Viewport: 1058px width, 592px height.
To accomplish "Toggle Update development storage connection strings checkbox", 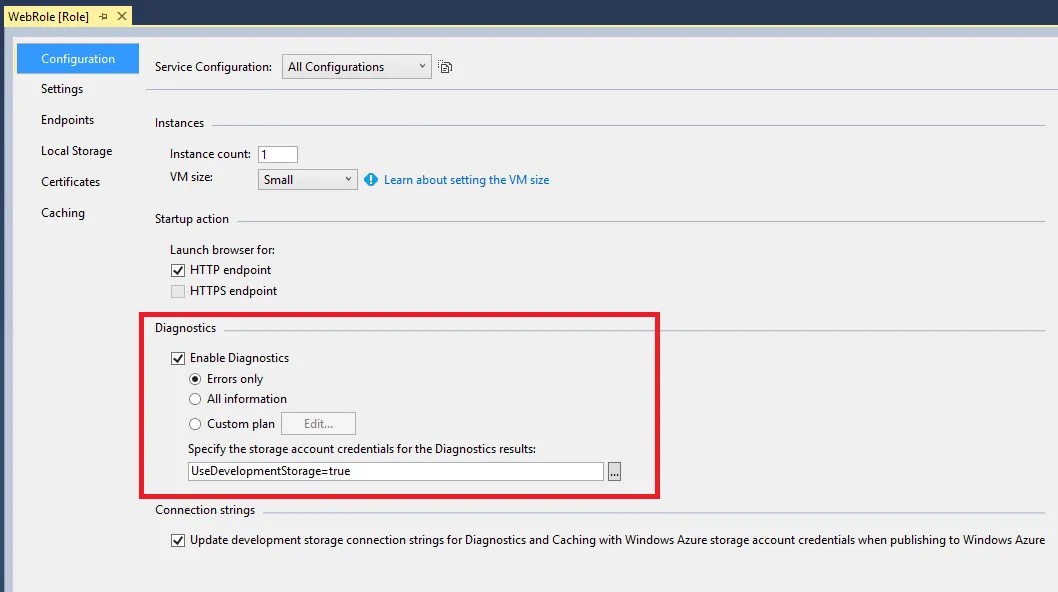I will (177, 540).
